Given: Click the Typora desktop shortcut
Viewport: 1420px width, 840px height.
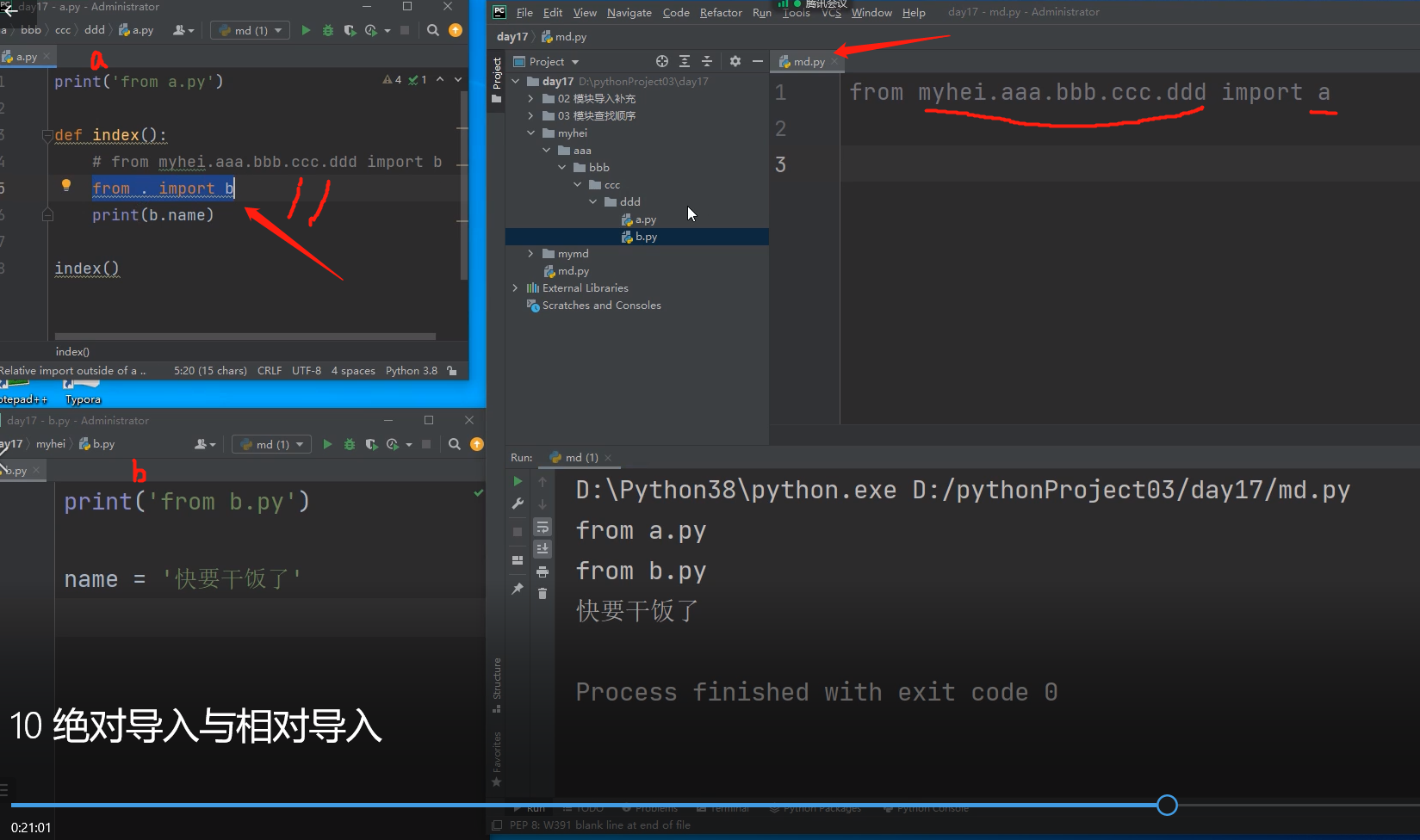Looking at the screenshot, I should coord(83,392).
